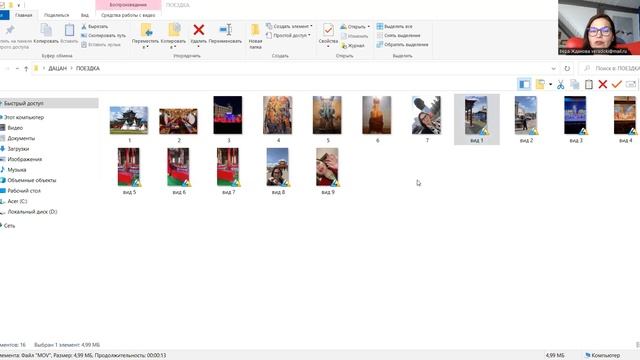This screenshot has width=640, height=360.
Task: Select Local Disk (D:) drive
Action: tap(32, 212)
